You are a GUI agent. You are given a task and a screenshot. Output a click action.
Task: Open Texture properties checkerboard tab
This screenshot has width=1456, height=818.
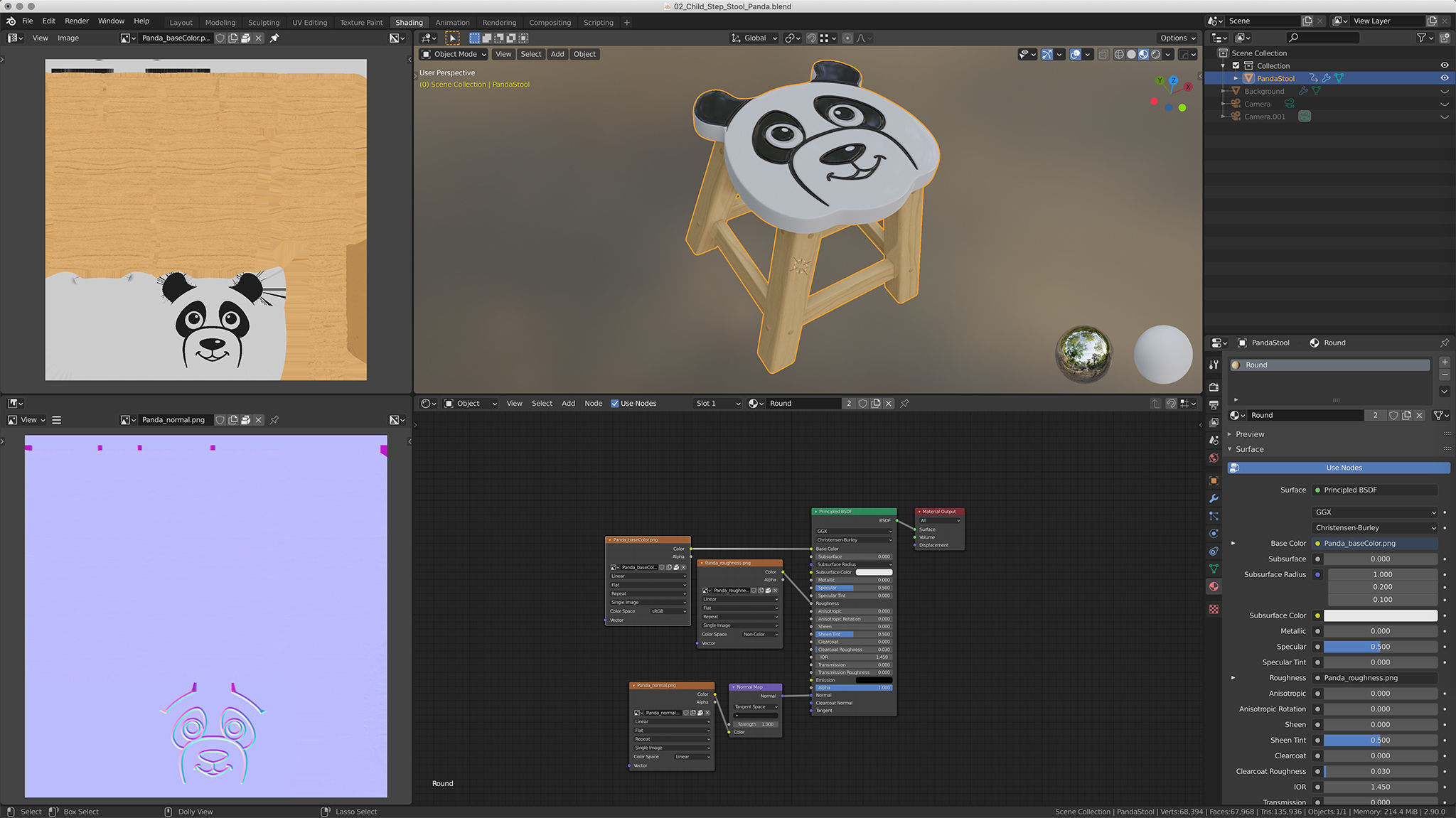(x=1214, y=609)
